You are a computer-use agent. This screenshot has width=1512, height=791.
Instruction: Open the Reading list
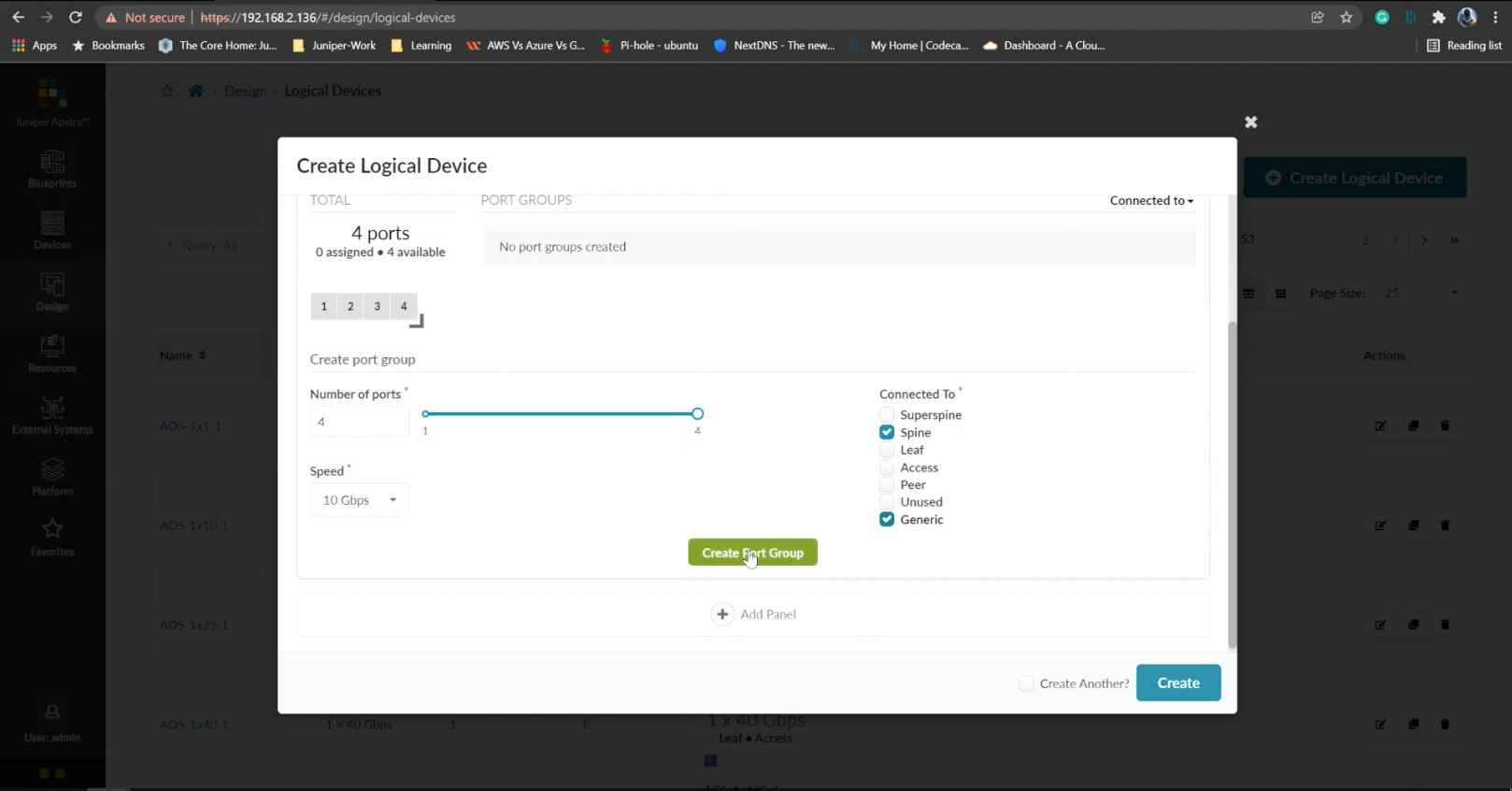1464,45
